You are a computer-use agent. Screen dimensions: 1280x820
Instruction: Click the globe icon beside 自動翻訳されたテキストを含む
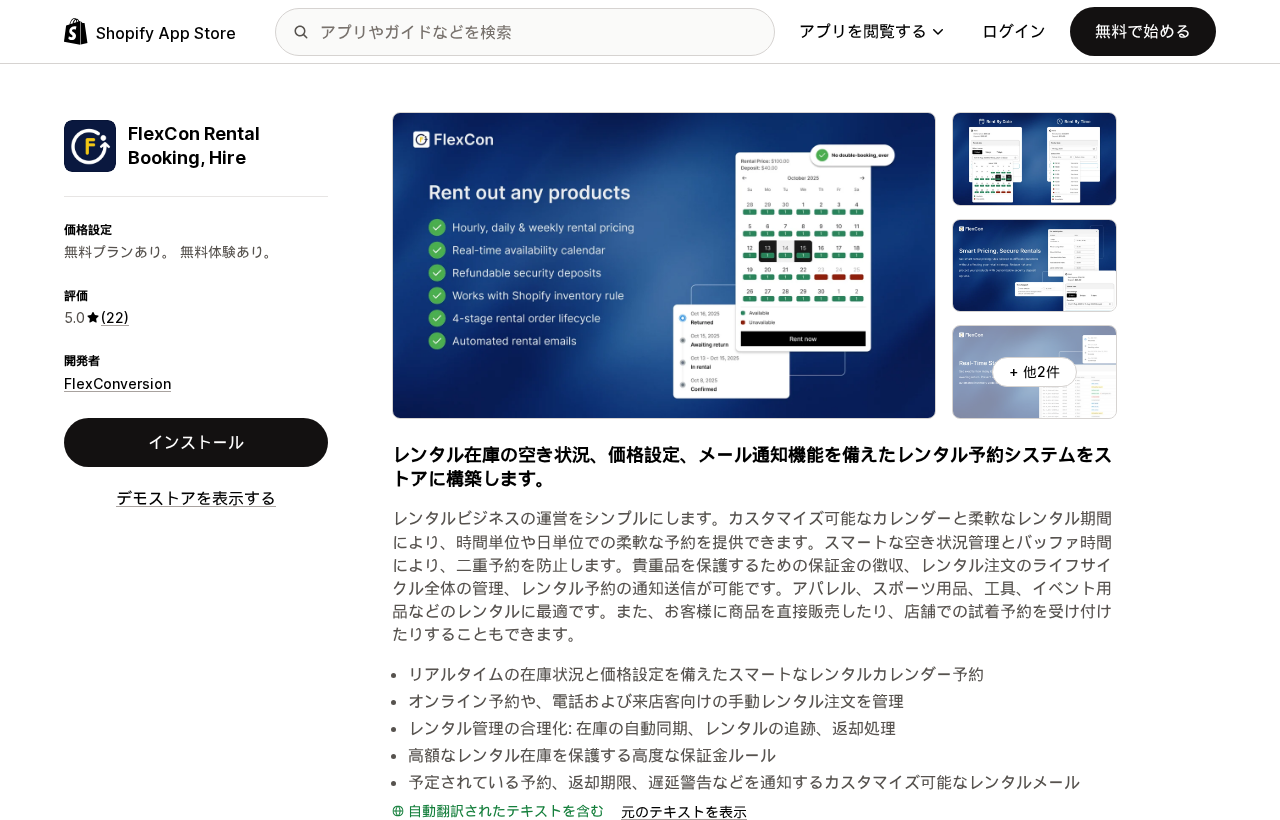point(398,811)
